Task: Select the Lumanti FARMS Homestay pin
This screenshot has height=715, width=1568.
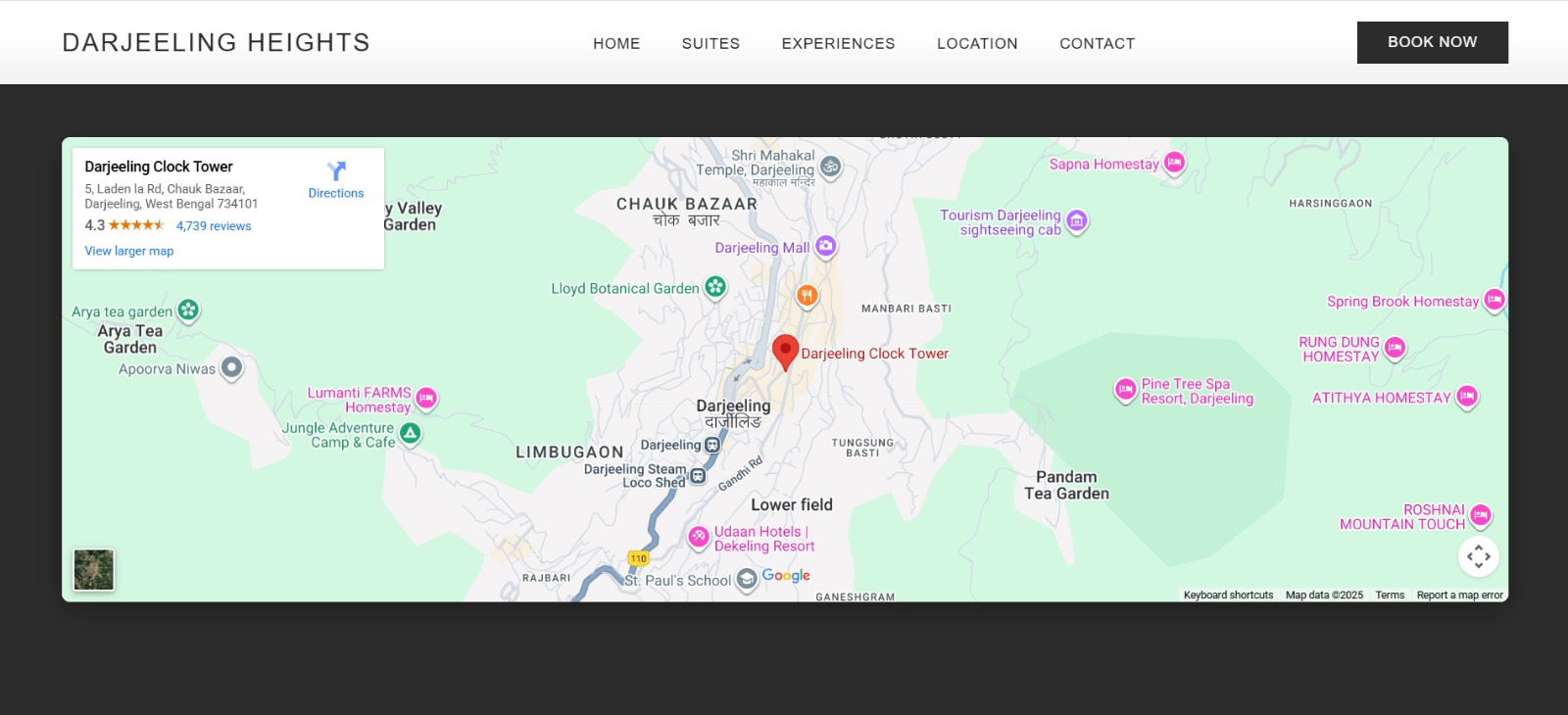Action: click(425, 400)
